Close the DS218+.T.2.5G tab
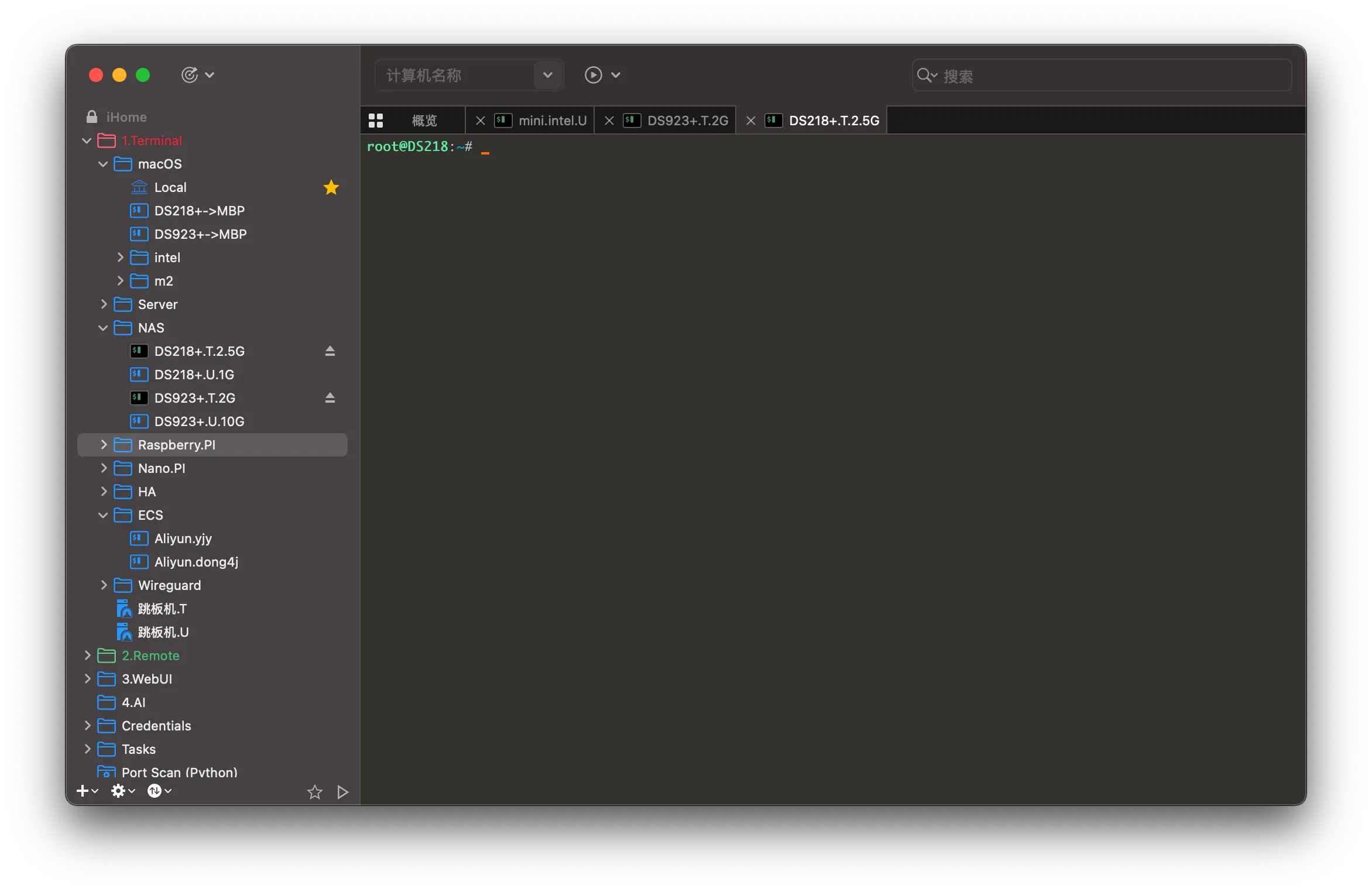 coord(751,121)
